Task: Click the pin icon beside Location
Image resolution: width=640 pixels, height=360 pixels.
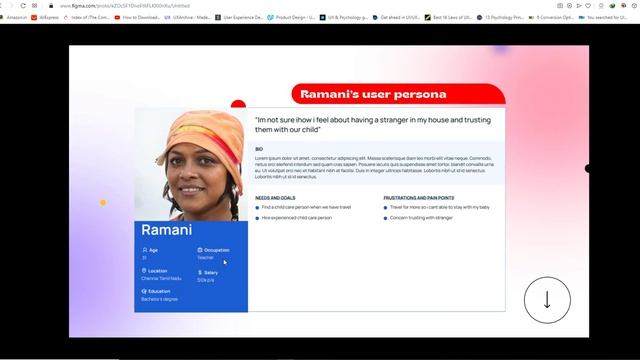Action: point(144,271)
